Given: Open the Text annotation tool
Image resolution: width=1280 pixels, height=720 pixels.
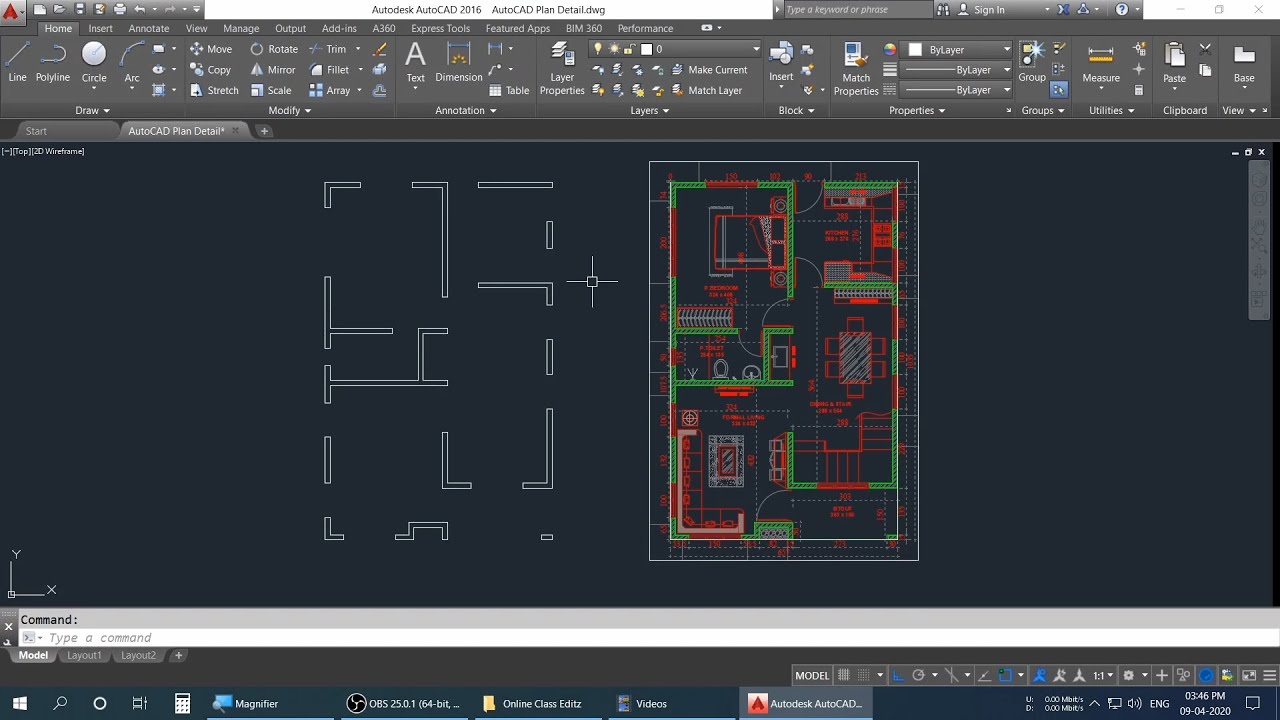Looking at the screenshot, I should pos(415,63).
